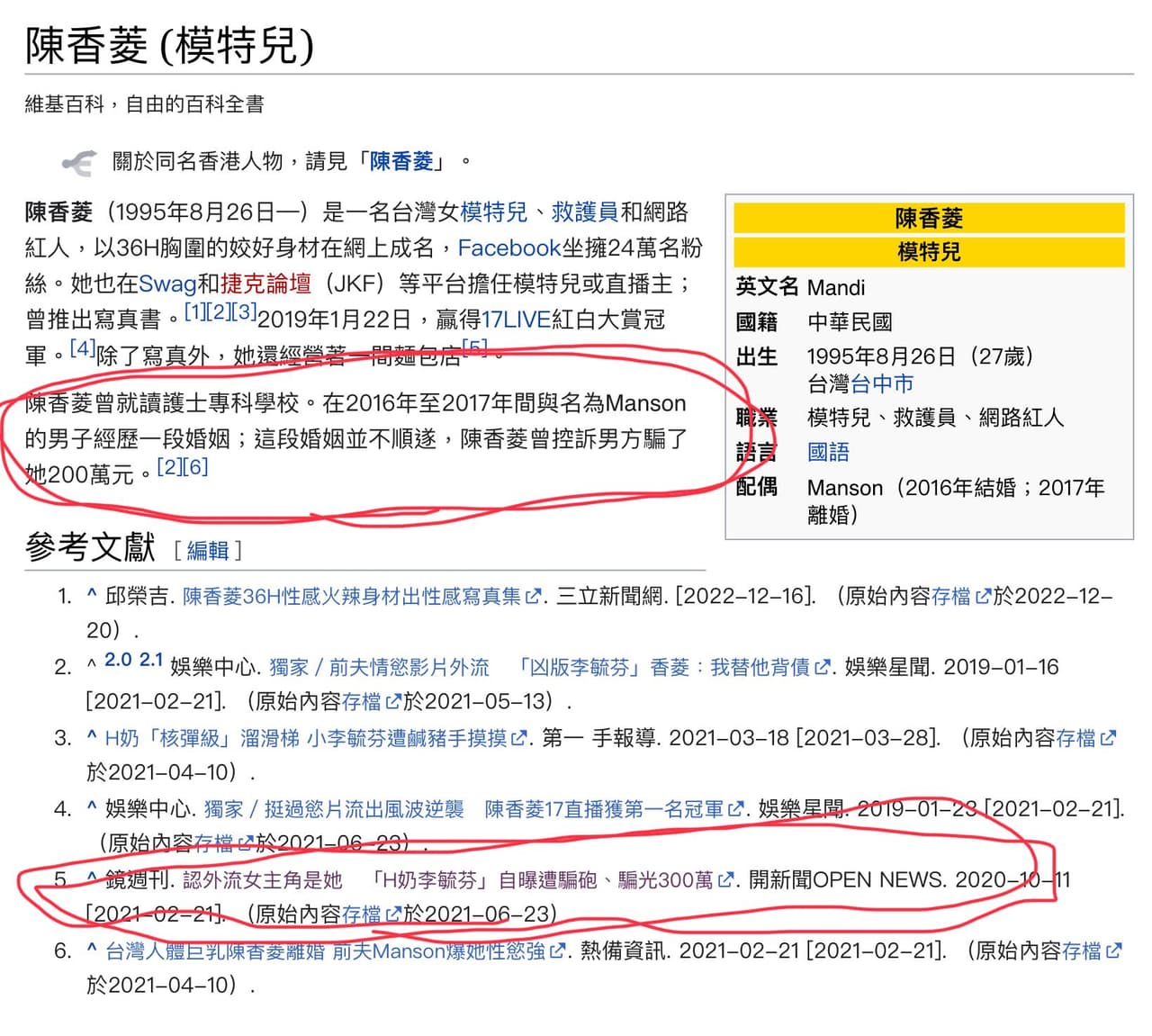Open the 17LIVE link in intro
The height and width of the screenshot is (1036, 1152).
point(517,320)
